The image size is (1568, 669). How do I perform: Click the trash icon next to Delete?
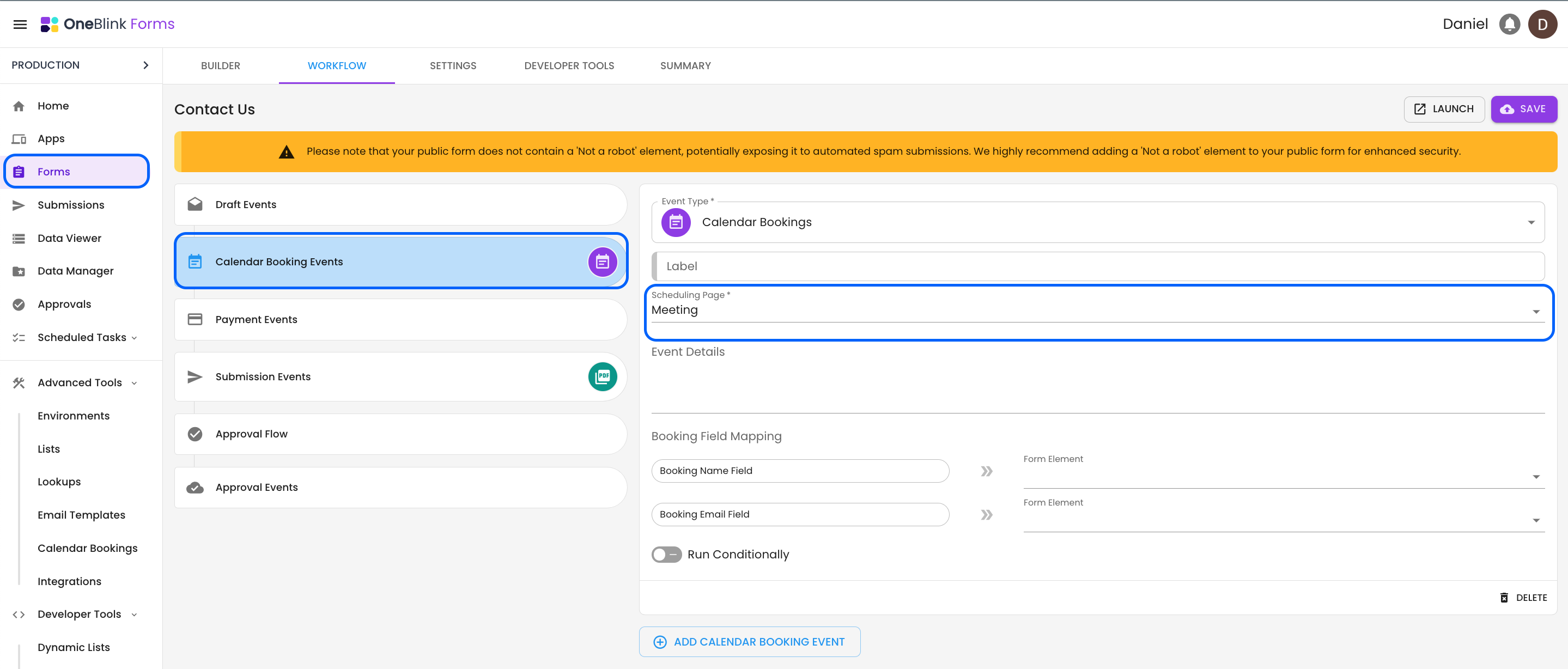click(1504, 597)
